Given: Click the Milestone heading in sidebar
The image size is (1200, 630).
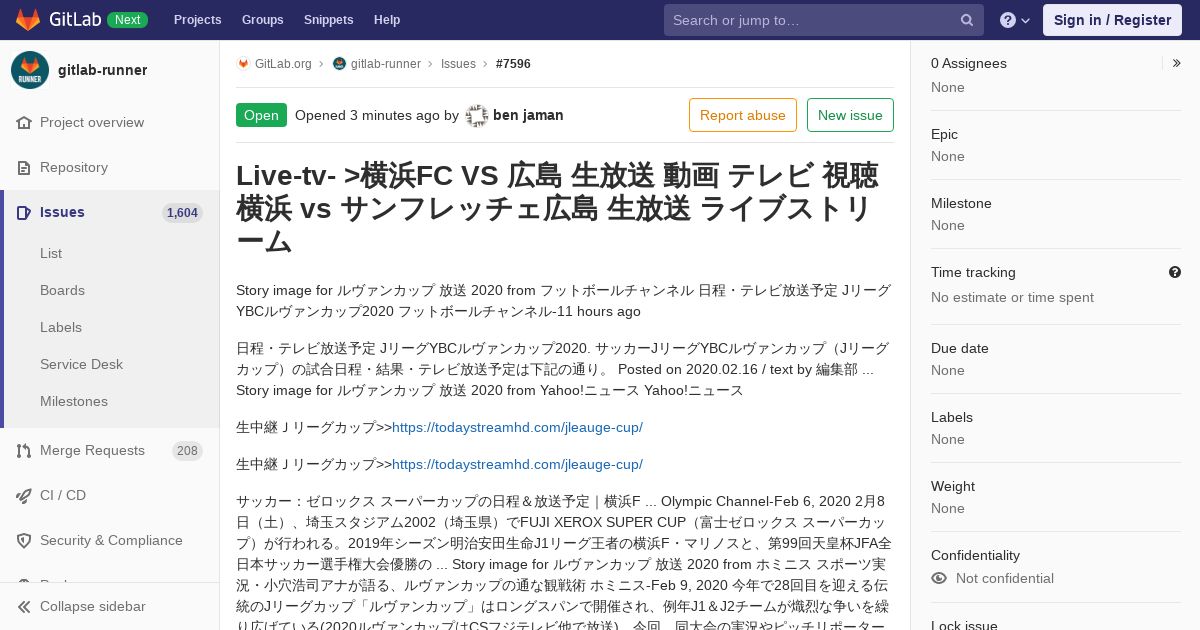Looking at the screenshot, I should pyautogui.click(x=961, y=203).
